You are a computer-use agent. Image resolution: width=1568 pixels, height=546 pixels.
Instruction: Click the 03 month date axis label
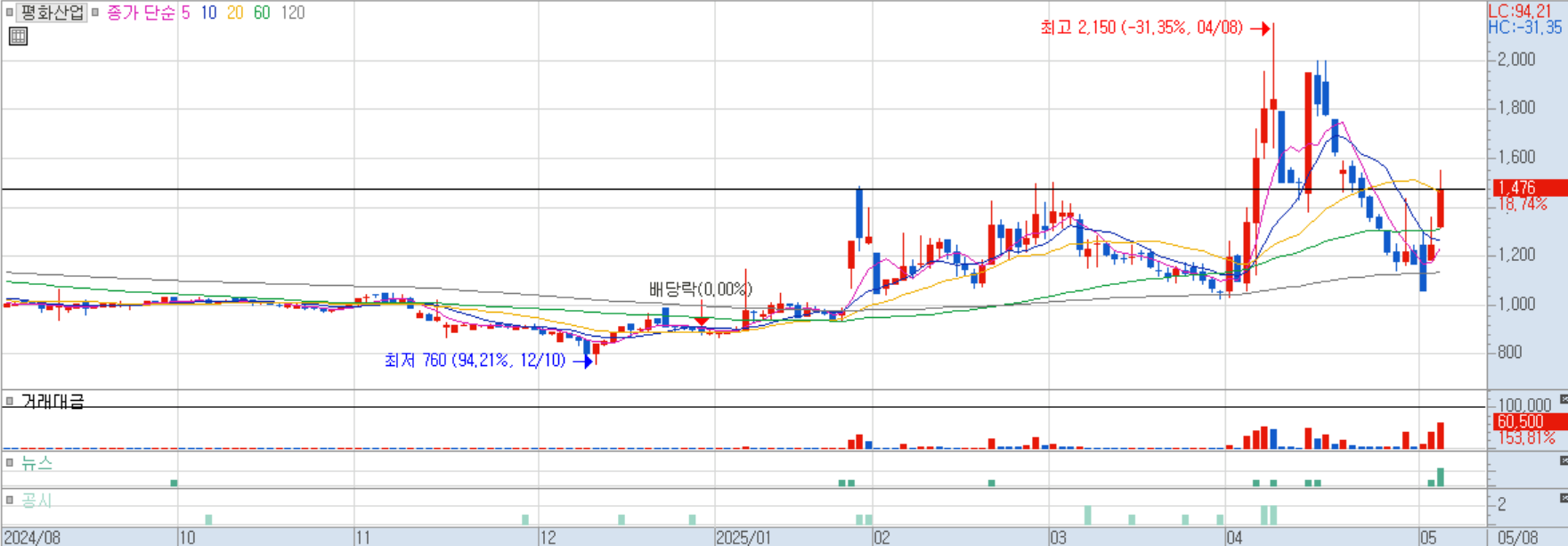pos(1058,537)
